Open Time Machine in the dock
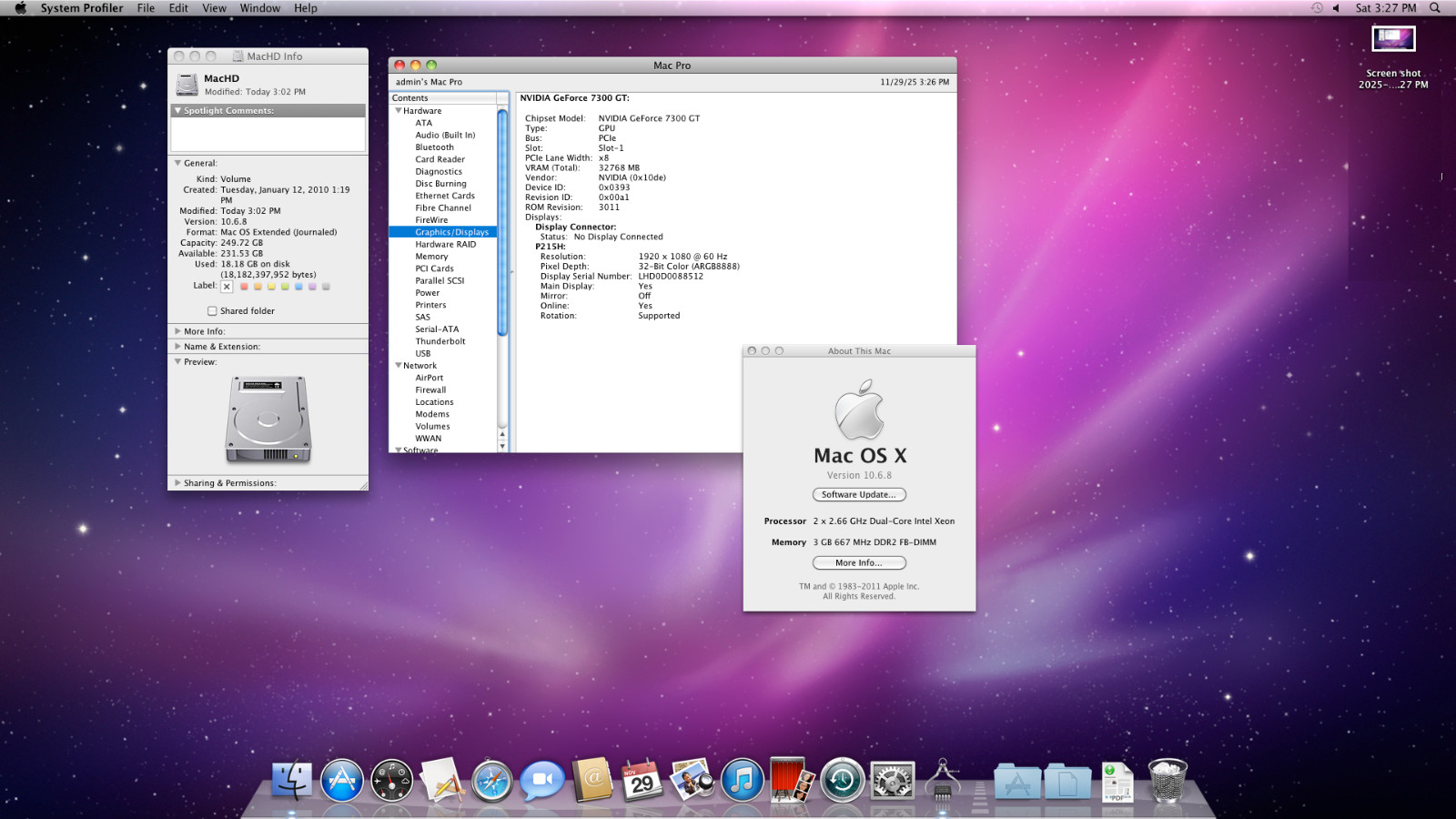 point(842,781)
